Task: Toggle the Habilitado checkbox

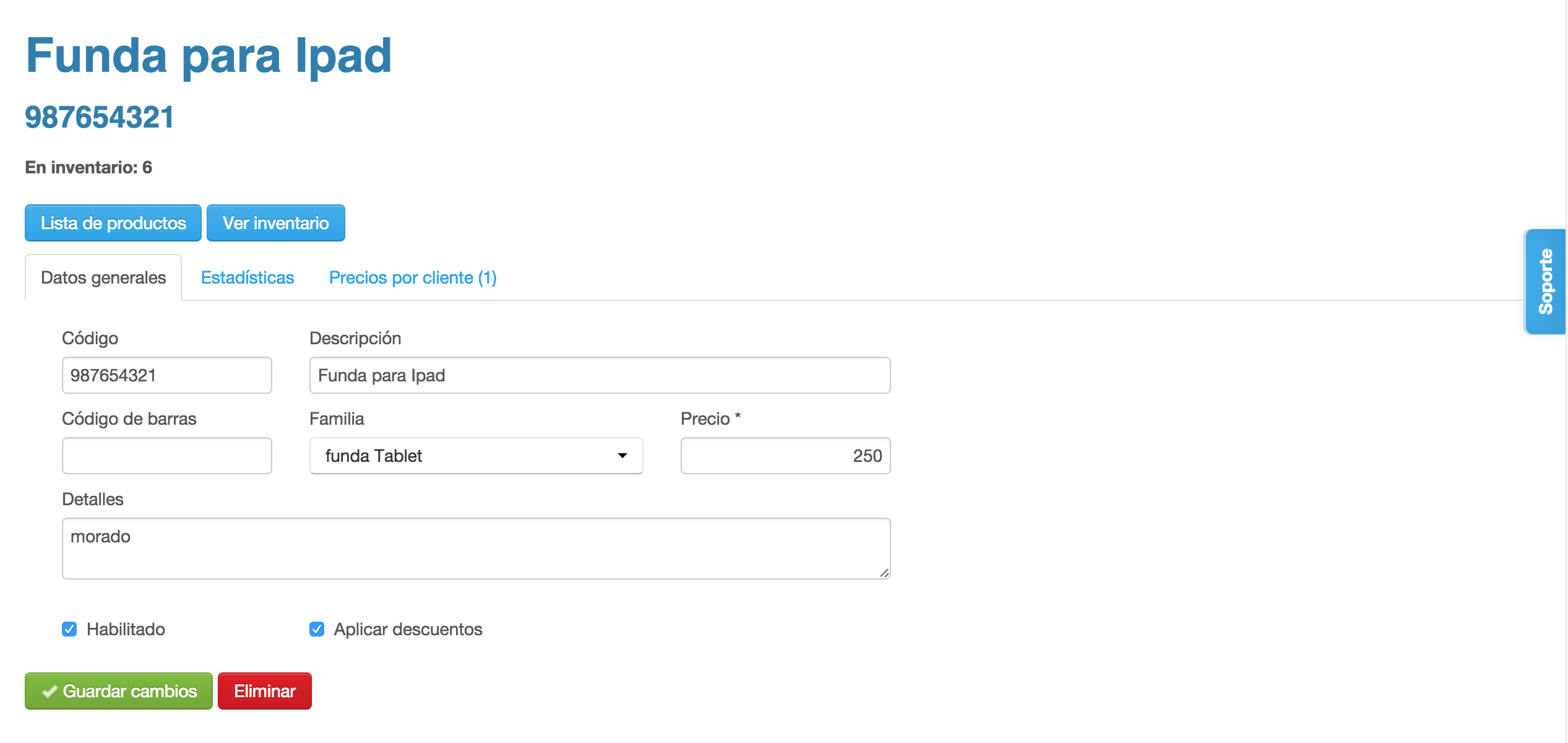Action: tap(69, 629)
